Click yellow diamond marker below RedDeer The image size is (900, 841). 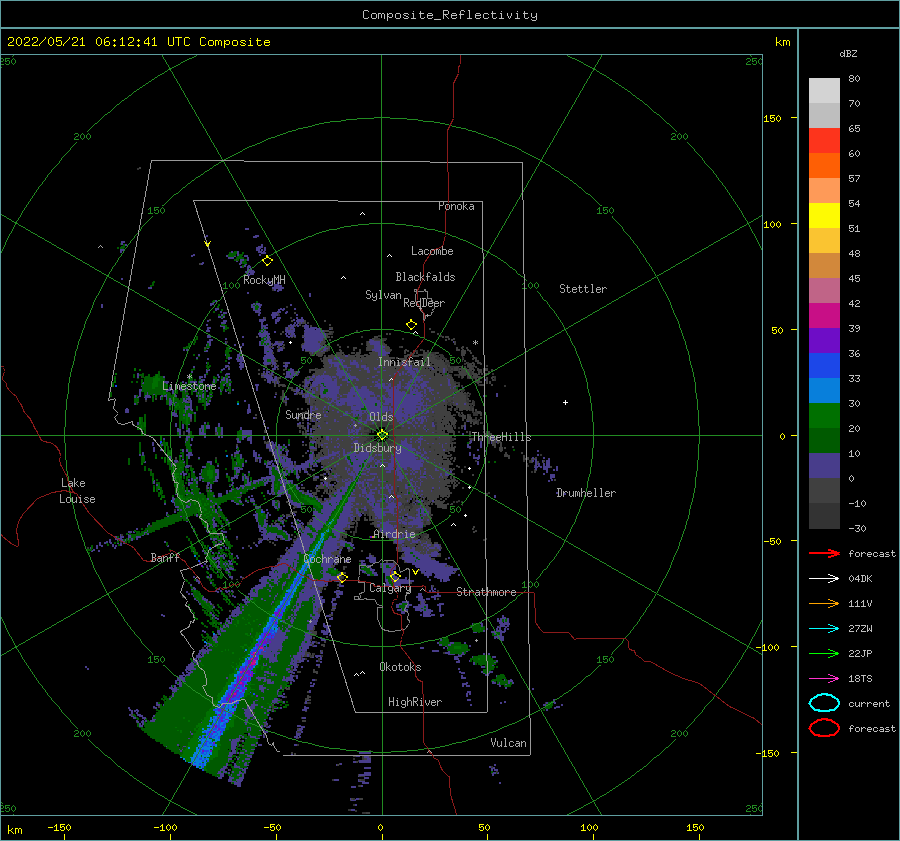[x=412, y=325]
